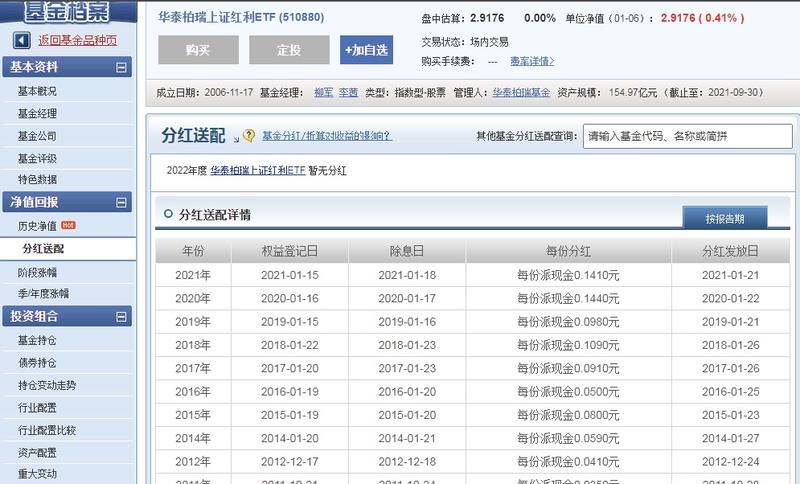Select 分红送配 in sidebar
This screenshot has height=484, width=800.
[43, 249]
